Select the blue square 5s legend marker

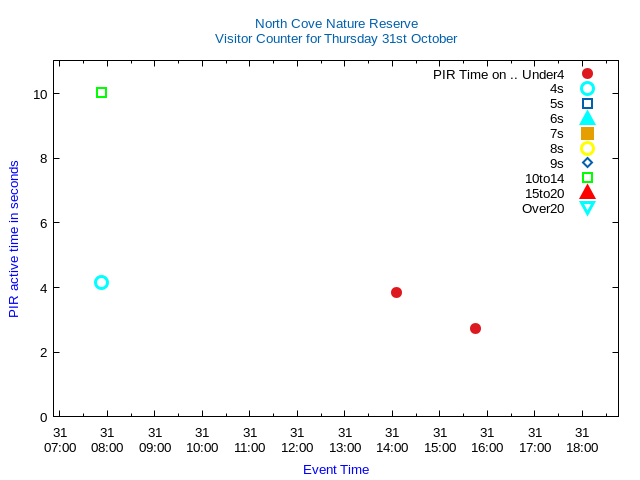tap(587, 104)
